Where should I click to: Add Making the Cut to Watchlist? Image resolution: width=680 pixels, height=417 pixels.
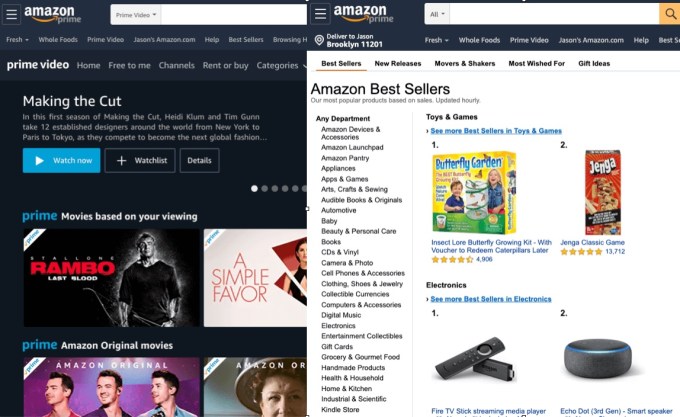coord(140,160)
